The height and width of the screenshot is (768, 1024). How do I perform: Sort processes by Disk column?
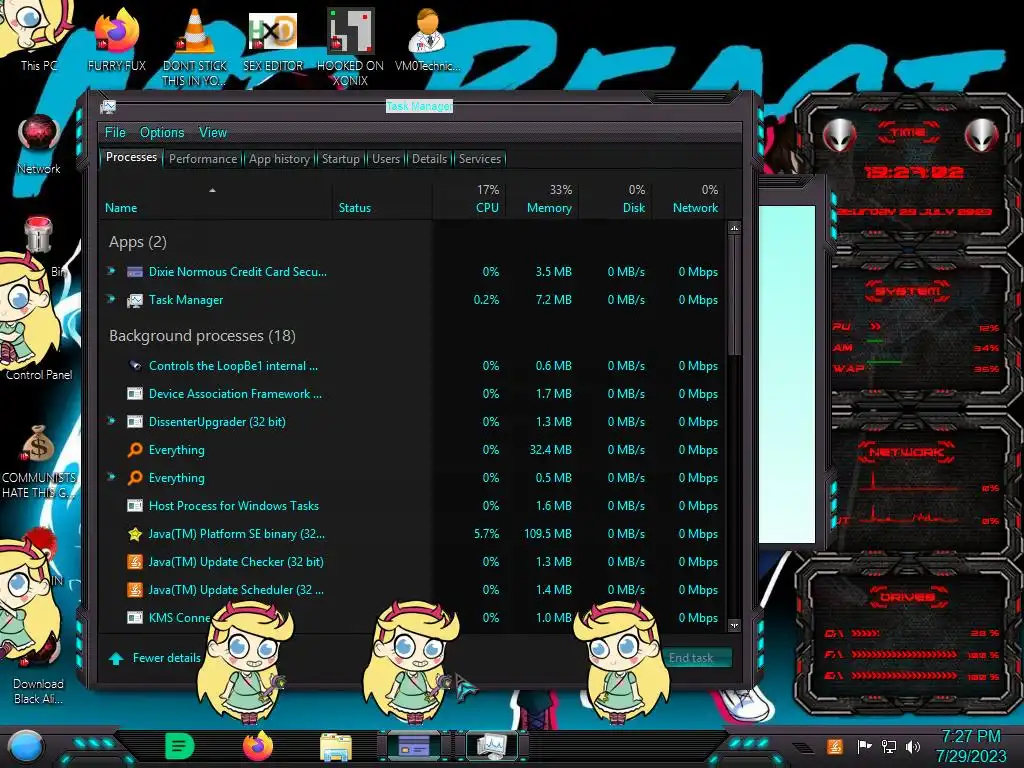615,200
